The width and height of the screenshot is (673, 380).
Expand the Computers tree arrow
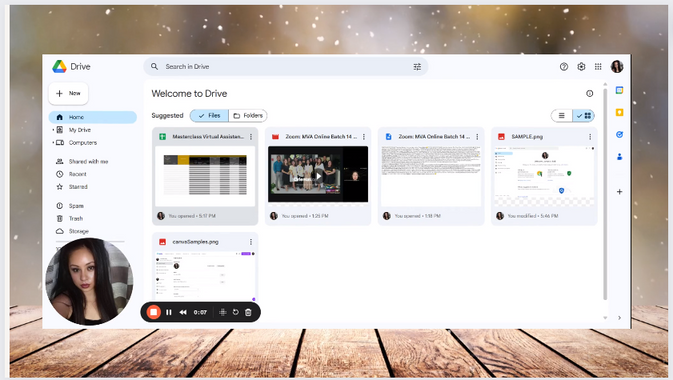pos(53,143)
